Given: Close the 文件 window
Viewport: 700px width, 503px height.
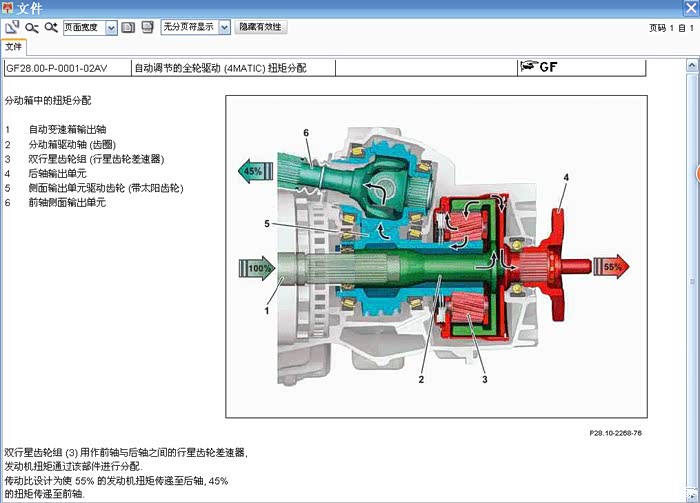Looking at the screenshot, I should (691, 8).
